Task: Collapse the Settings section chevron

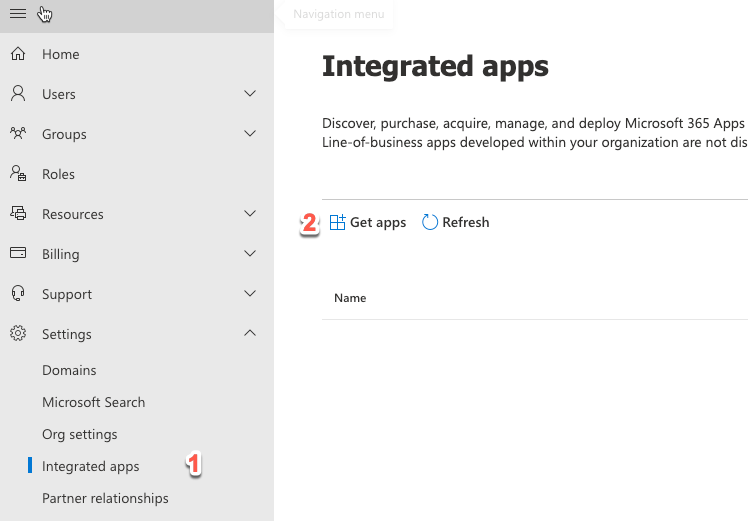Action: (x=250, y=333)
